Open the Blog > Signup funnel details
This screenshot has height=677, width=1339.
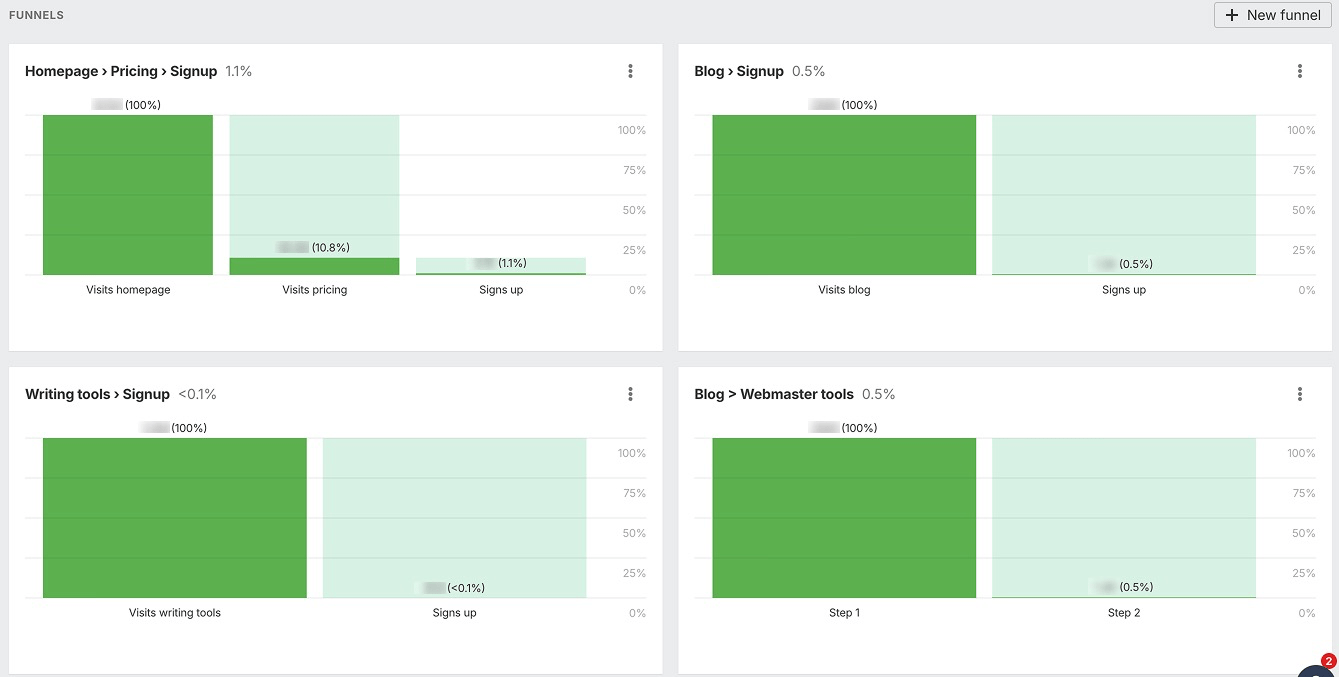tap(740, 71)
